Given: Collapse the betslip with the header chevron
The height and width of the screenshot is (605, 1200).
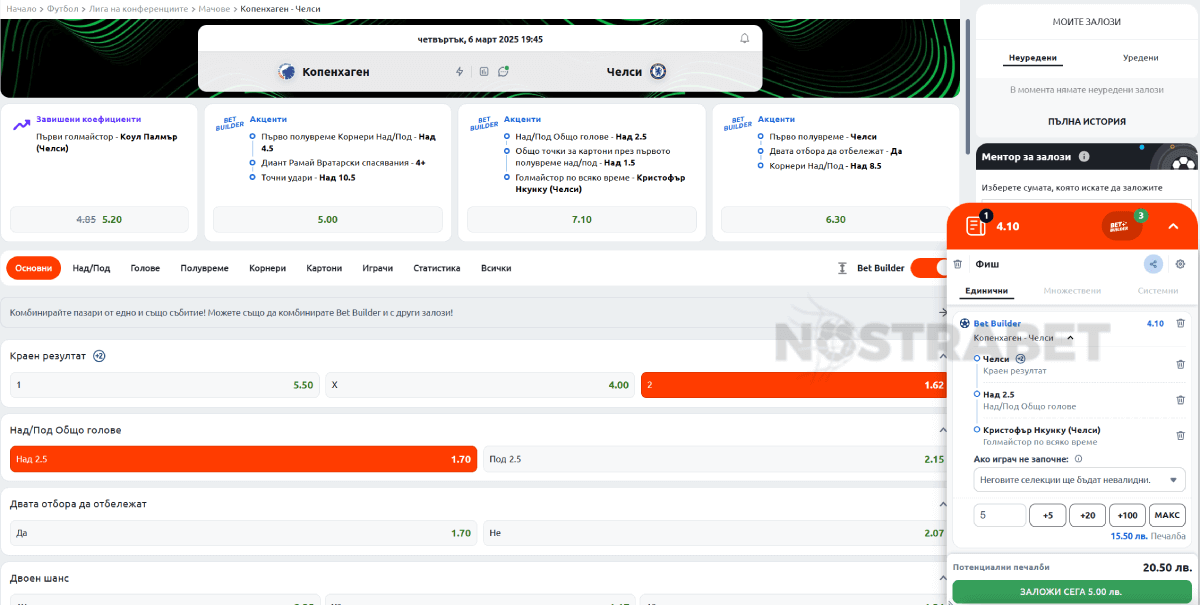Looking at the screenshot, I should (x=1173, y=226).
